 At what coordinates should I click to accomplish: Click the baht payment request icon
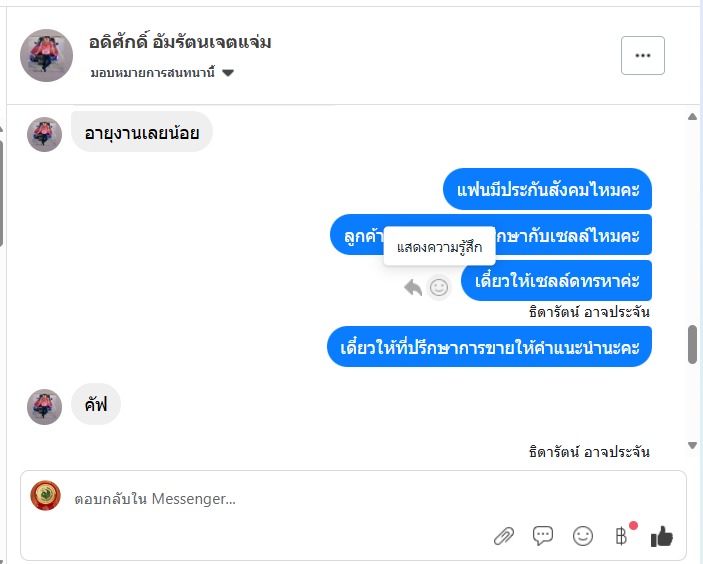coord(622,537)
